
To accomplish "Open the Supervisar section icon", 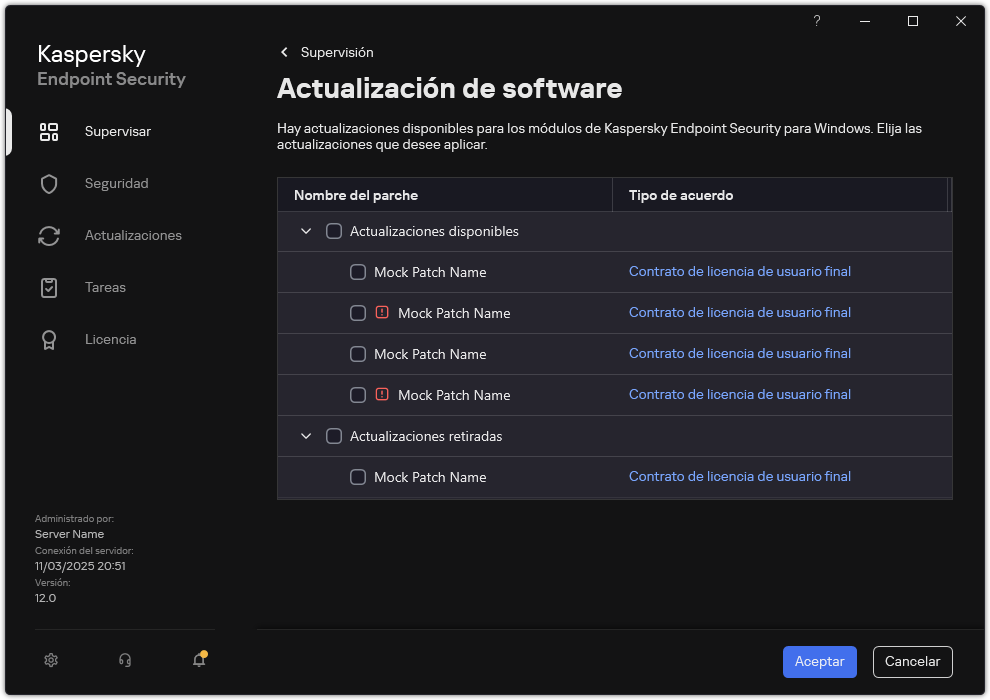I will (x=49, y=131).
